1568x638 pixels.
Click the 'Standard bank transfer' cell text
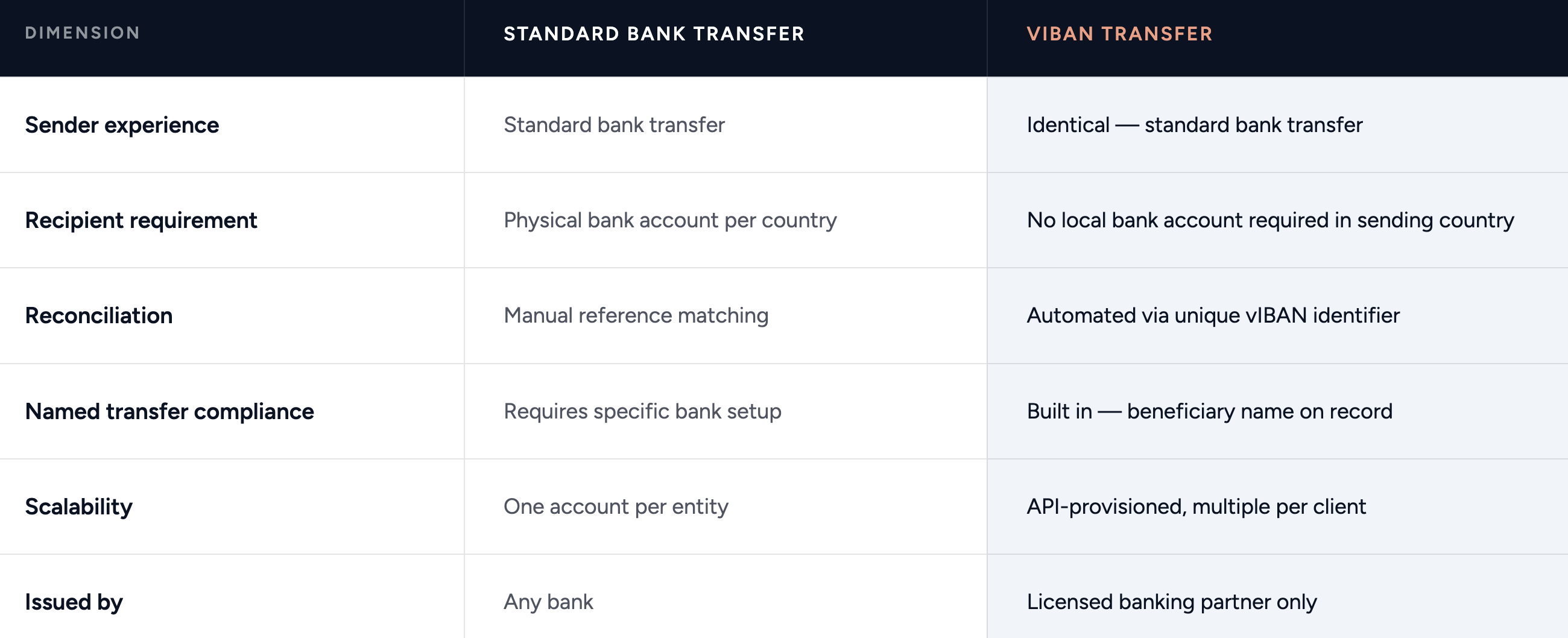click(x=614, y=125)
